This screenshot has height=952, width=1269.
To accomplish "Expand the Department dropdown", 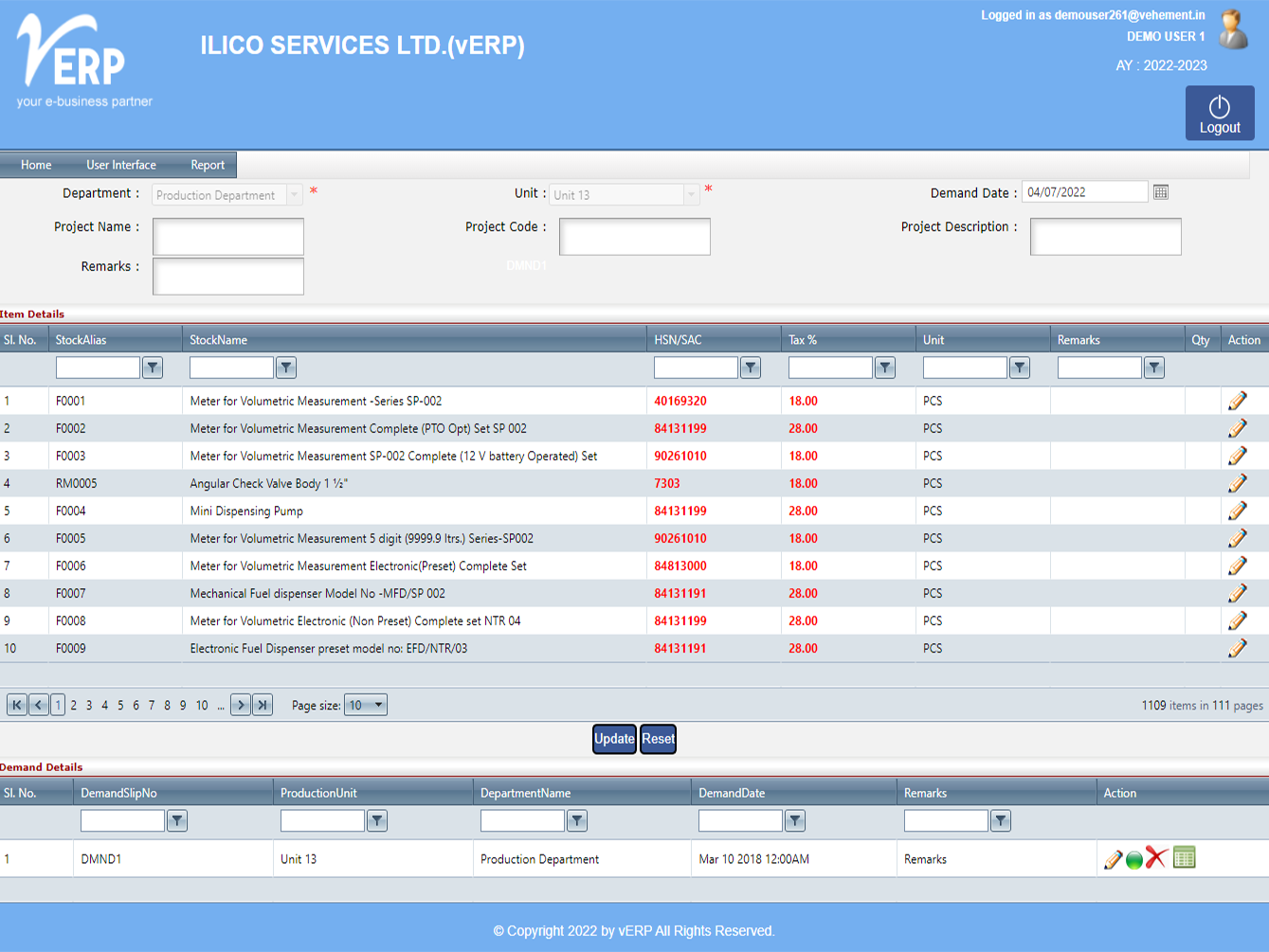I will tap(295, 195).
